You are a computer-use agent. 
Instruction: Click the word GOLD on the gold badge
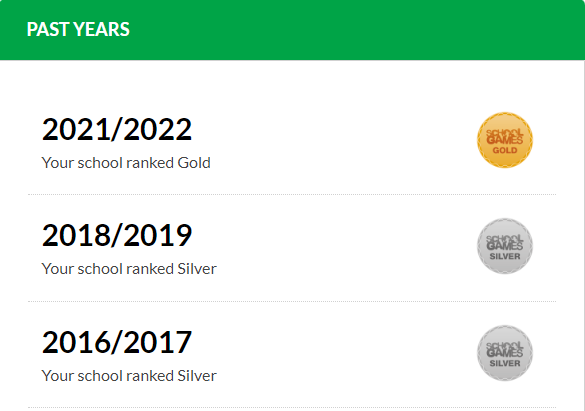coord(505,150)
